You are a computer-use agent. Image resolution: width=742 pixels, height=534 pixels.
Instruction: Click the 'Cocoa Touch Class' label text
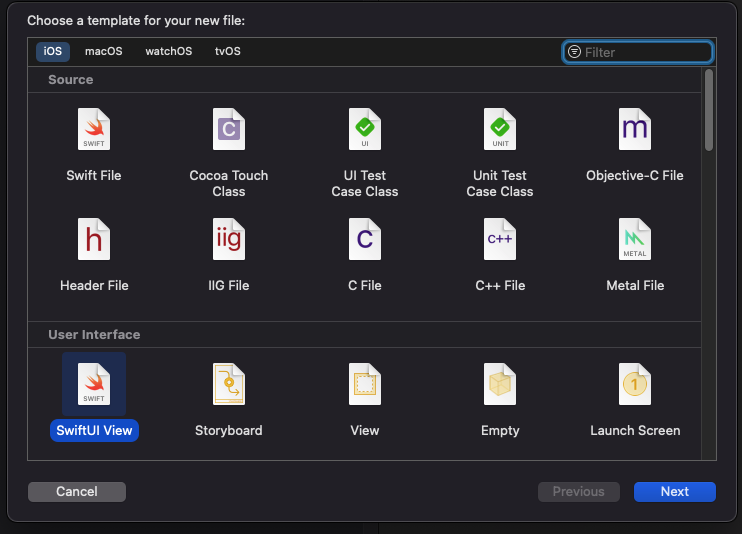pos(229,183)
